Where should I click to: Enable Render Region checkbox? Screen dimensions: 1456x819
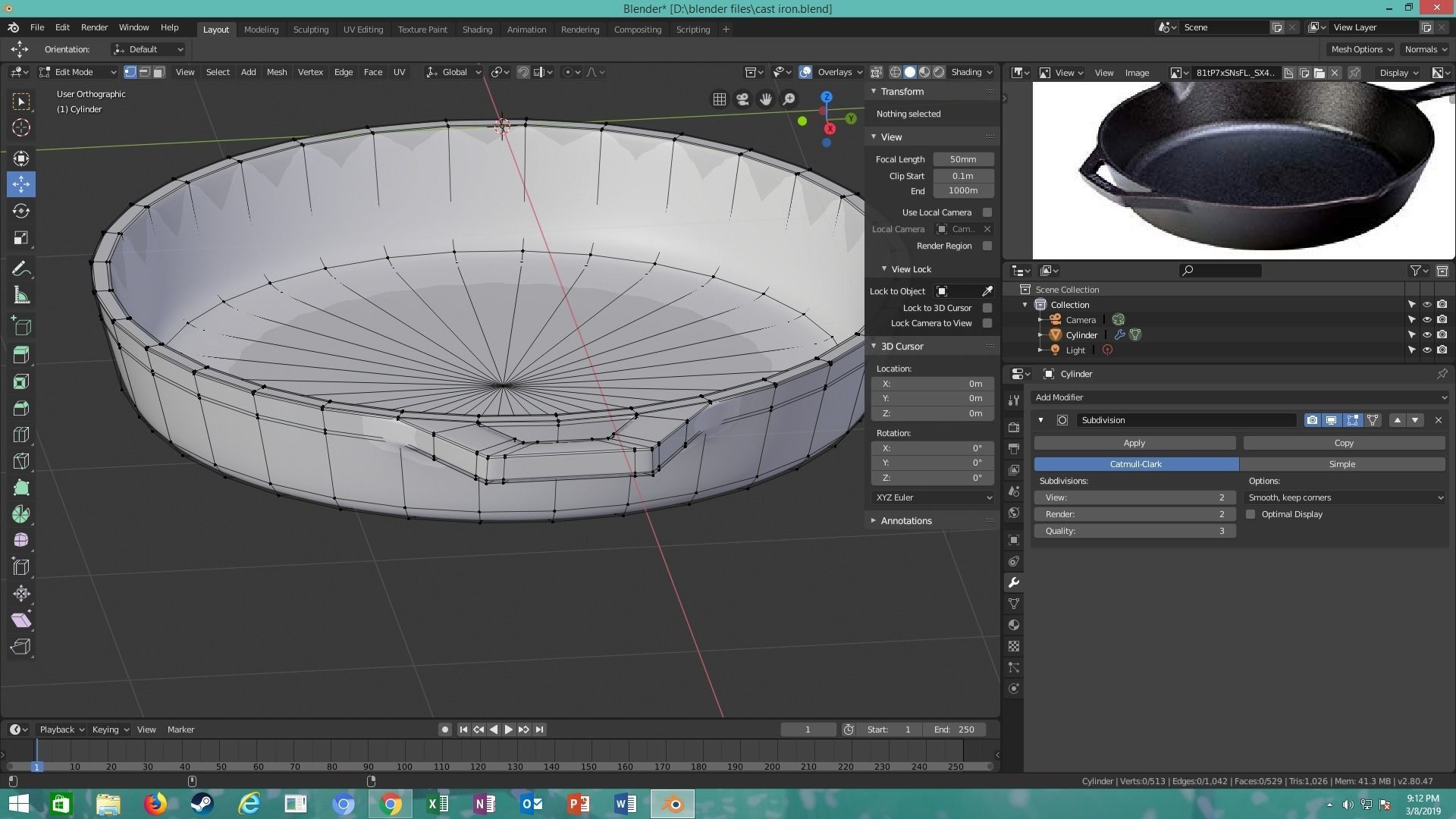tap(987, 246)
